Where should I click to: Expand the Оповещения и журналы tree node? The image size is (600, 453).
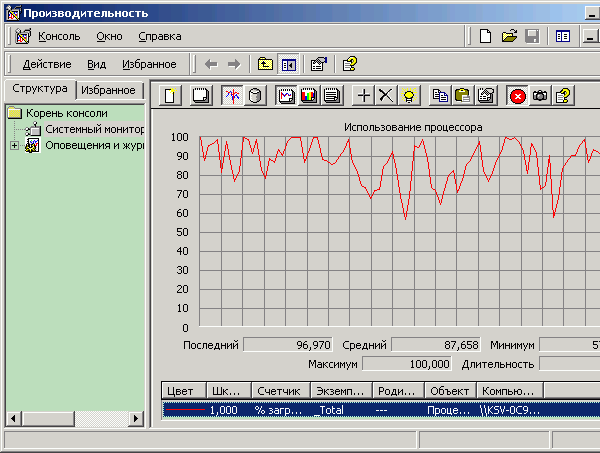pos(14,146)
